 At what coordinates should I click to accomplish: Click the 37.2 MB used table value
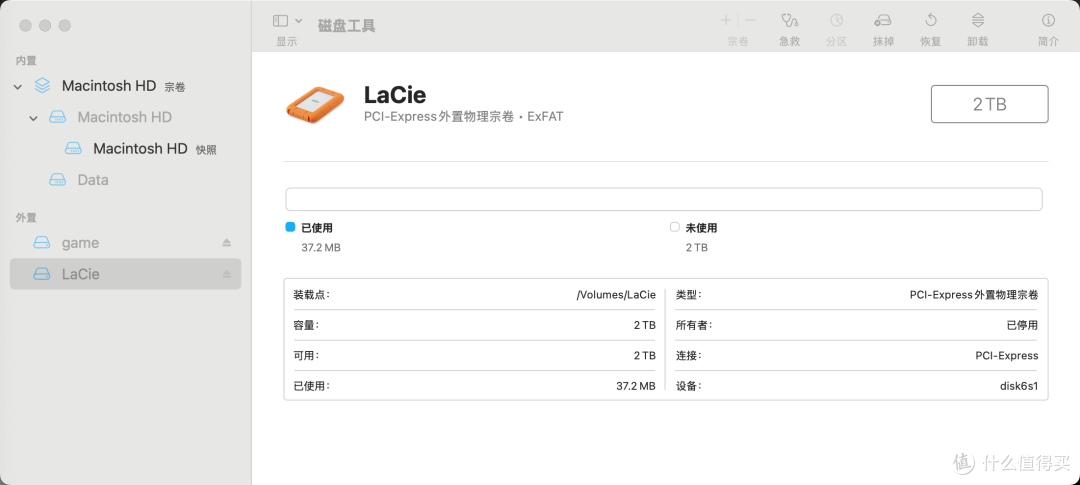636,386
